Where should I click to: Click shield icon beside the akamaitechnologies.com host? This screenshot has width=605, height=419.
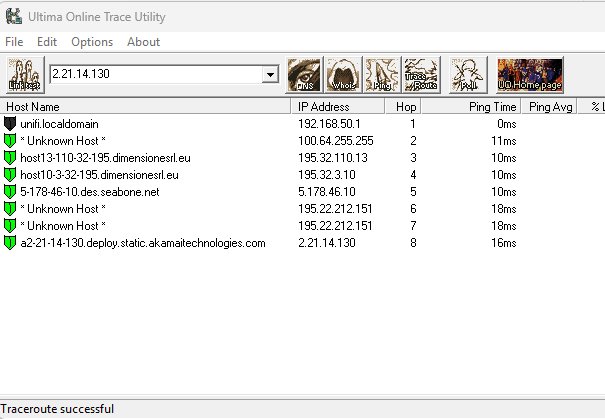pos(10,243)
